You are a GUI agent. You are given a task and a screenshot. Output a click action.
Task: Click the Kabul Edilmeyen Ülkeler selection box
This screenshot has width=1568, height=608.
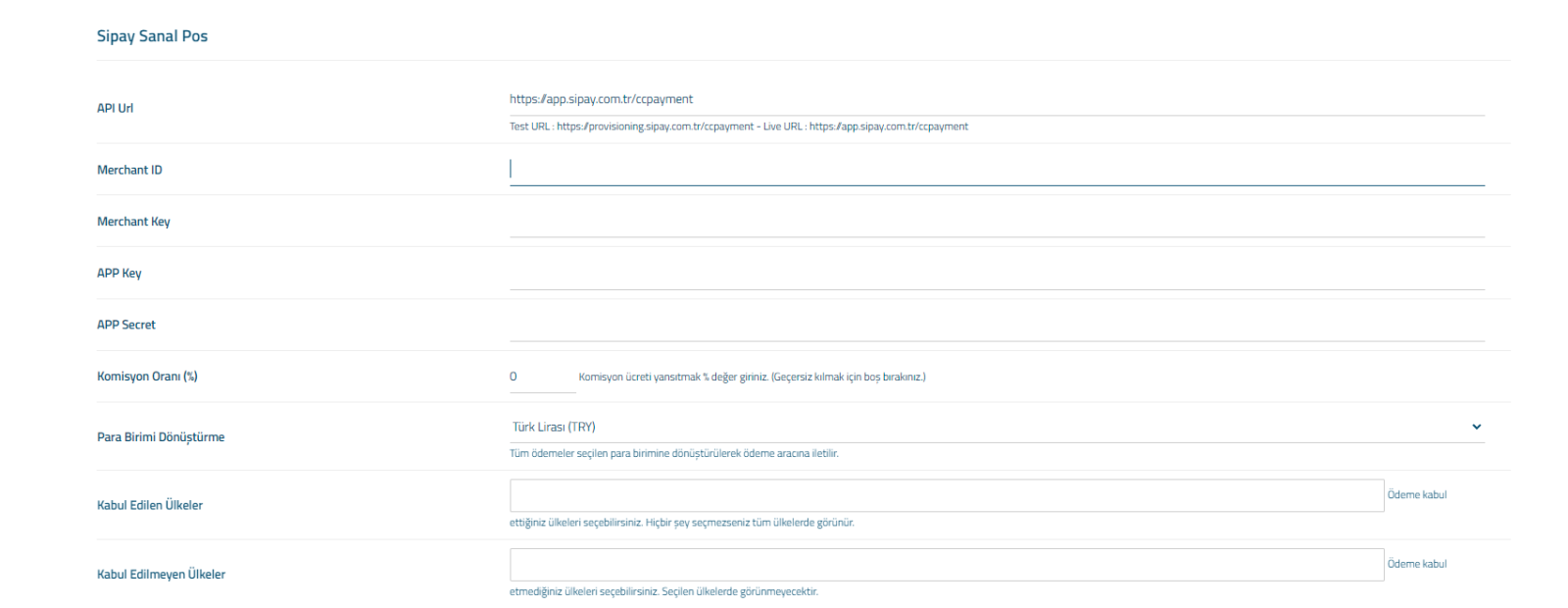tap(947, 564)
